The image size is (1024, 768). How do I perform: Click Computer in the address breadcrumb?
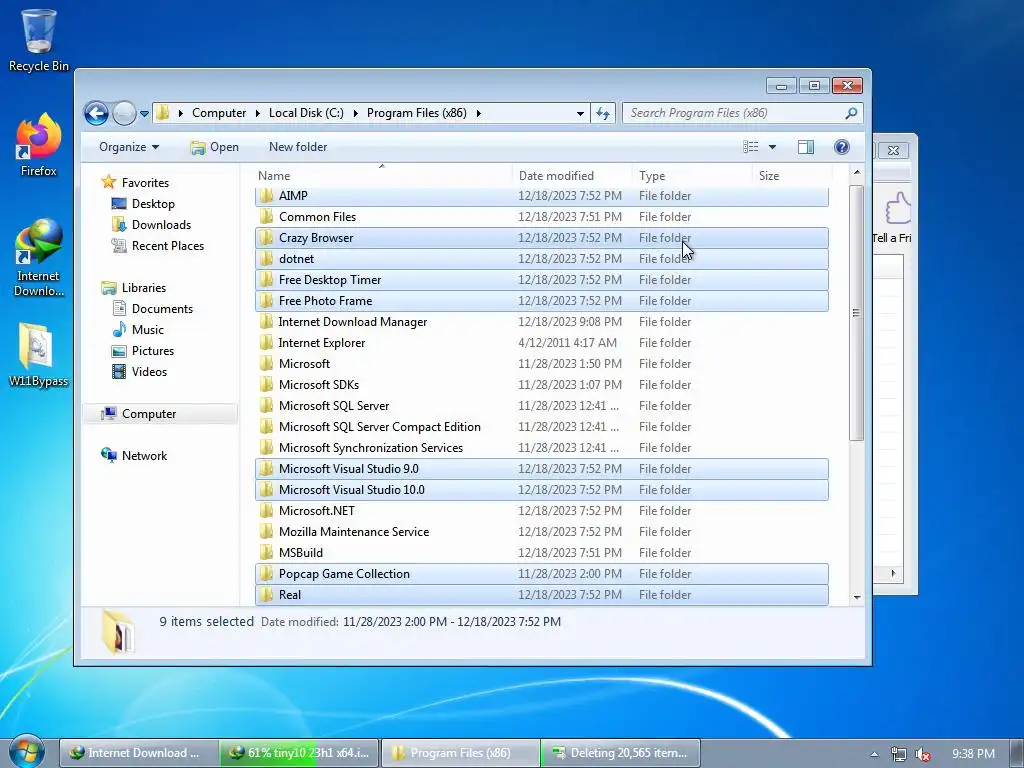click(x=219, y=114)
